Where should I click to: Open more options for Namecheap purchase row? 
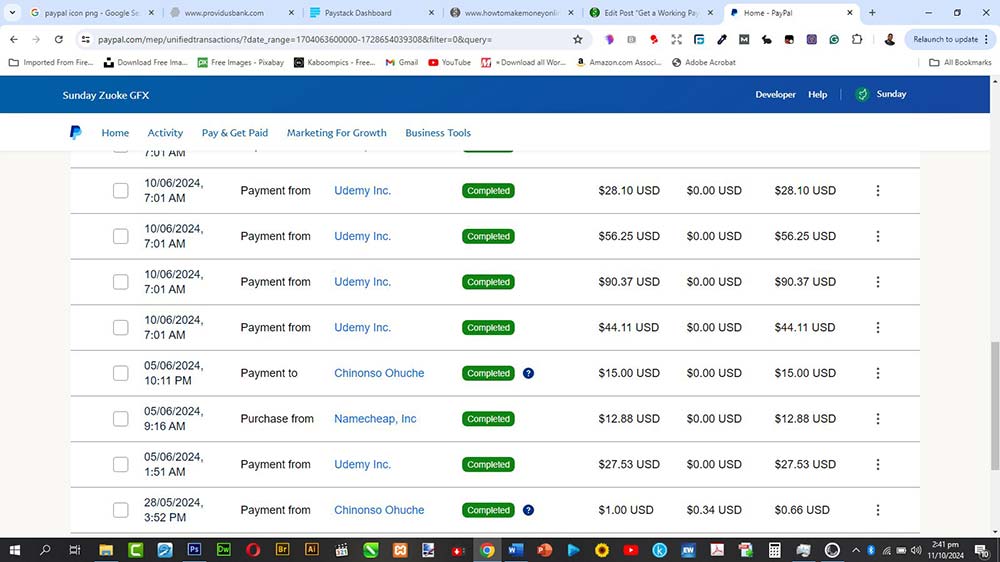(x=878, y=418)
